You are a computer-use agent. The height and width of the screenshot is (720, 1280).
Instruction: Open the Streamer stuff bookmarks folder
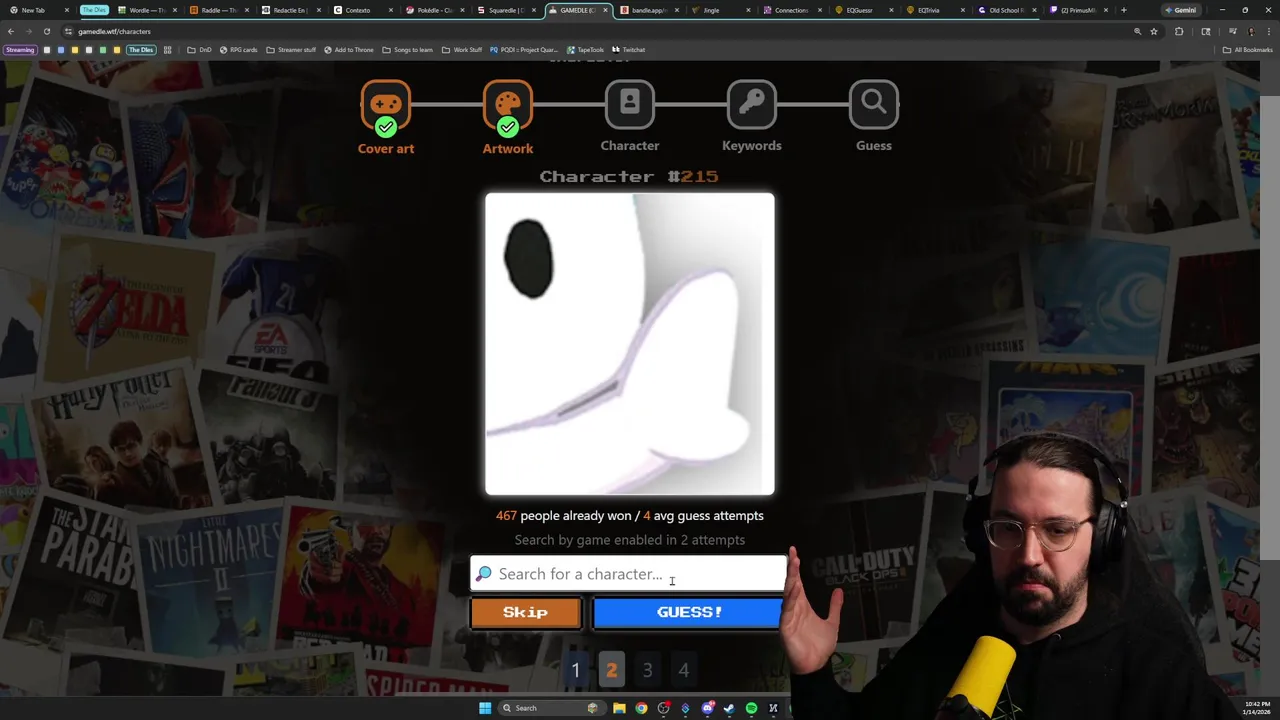click(x=291, y=49)
